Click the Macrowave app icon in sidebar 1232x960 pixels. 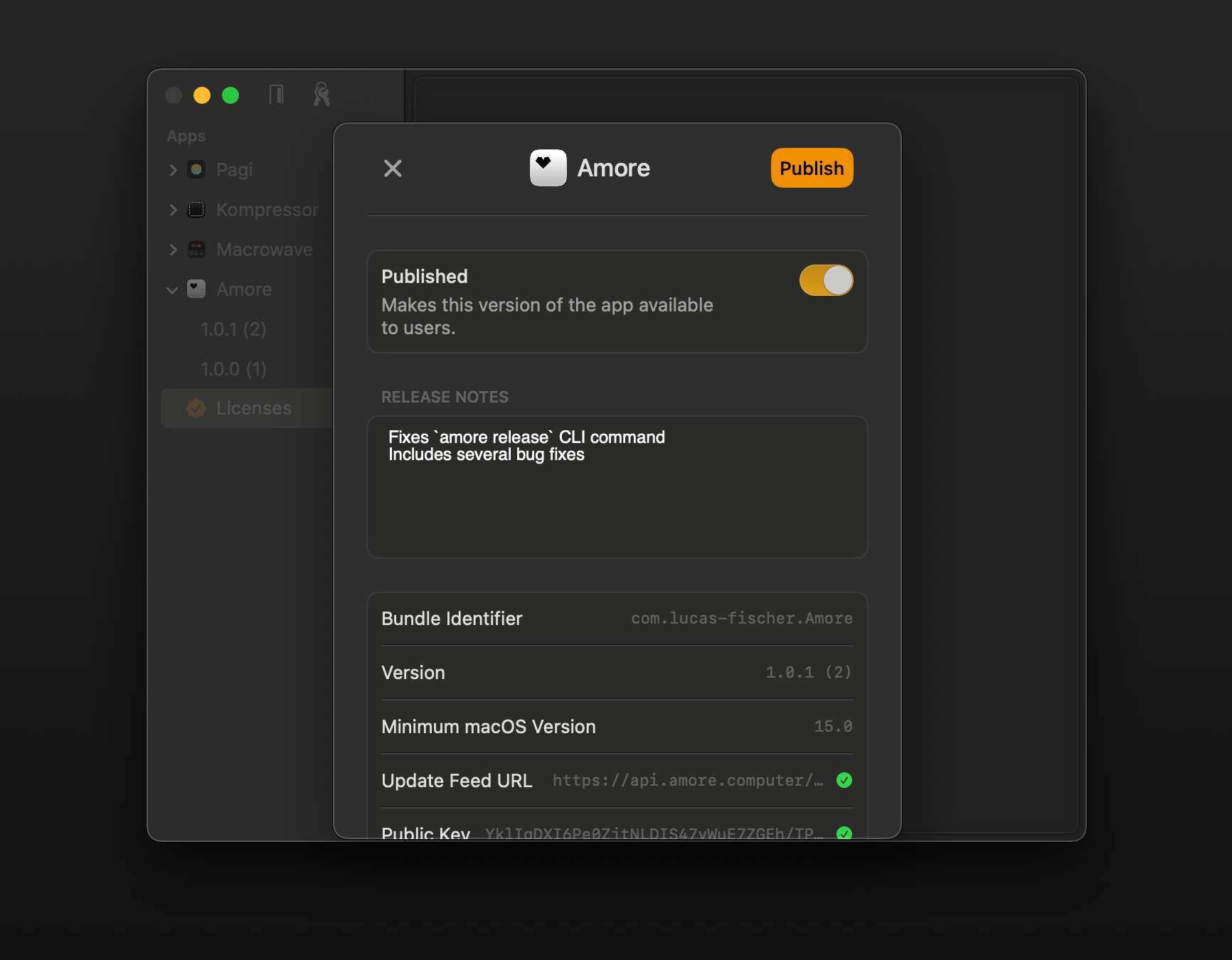(196, 250)
